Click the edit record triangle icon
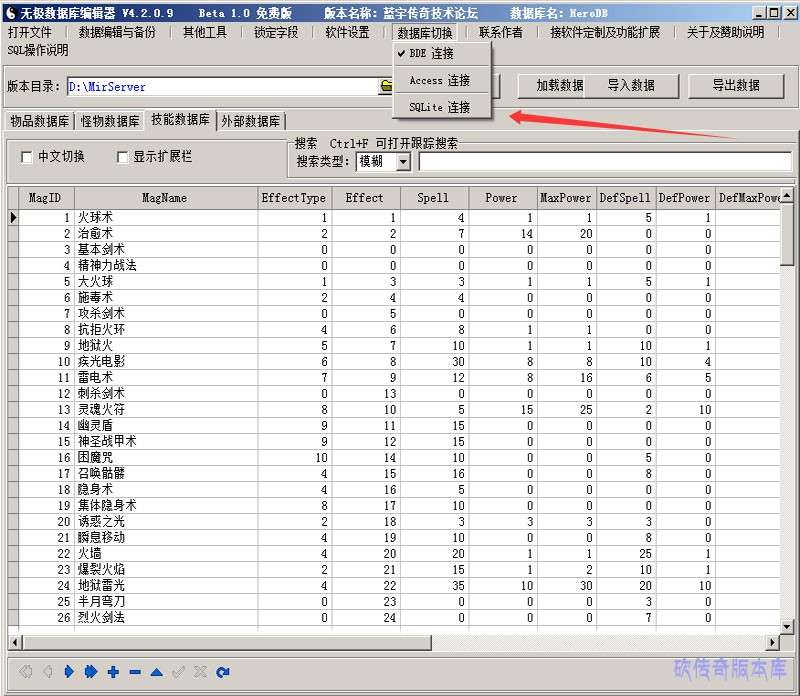This screenshot has height=696, width=800. 157,672
